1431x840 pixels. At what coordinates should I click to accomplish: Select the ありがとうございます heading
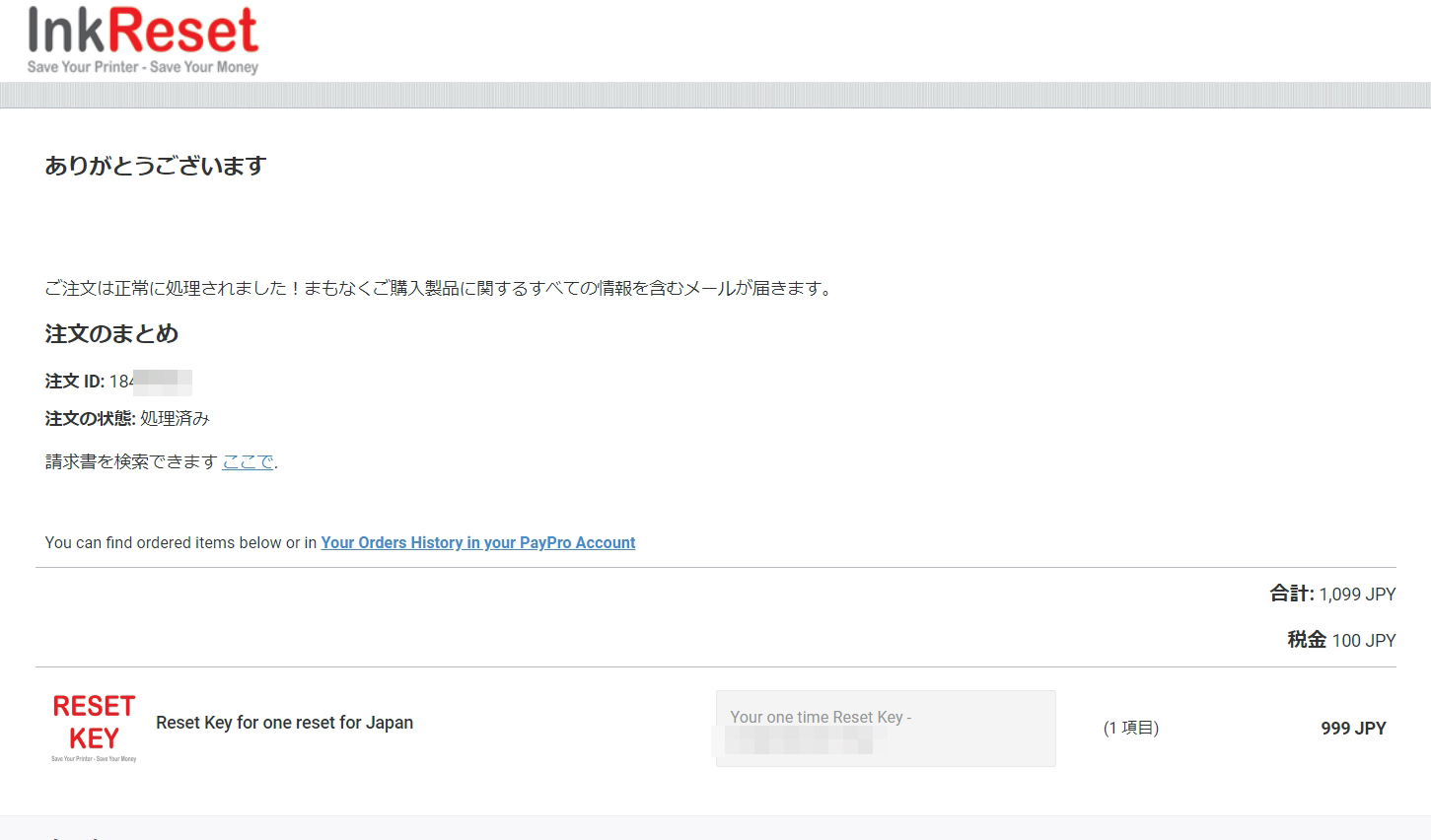tap(156, 166)
